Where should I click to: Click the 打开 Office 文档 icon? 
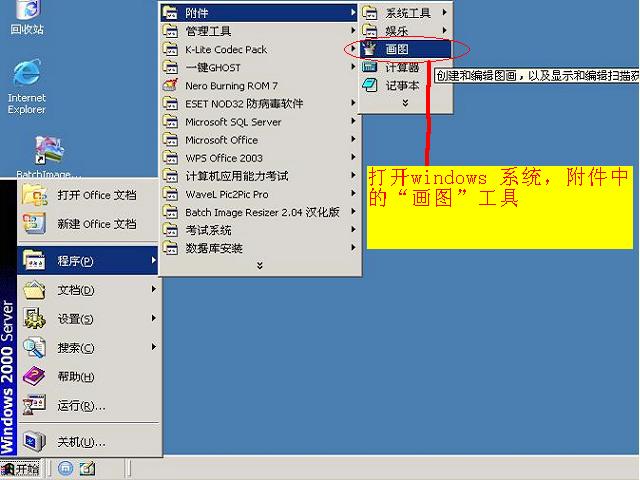pos(34,195)
